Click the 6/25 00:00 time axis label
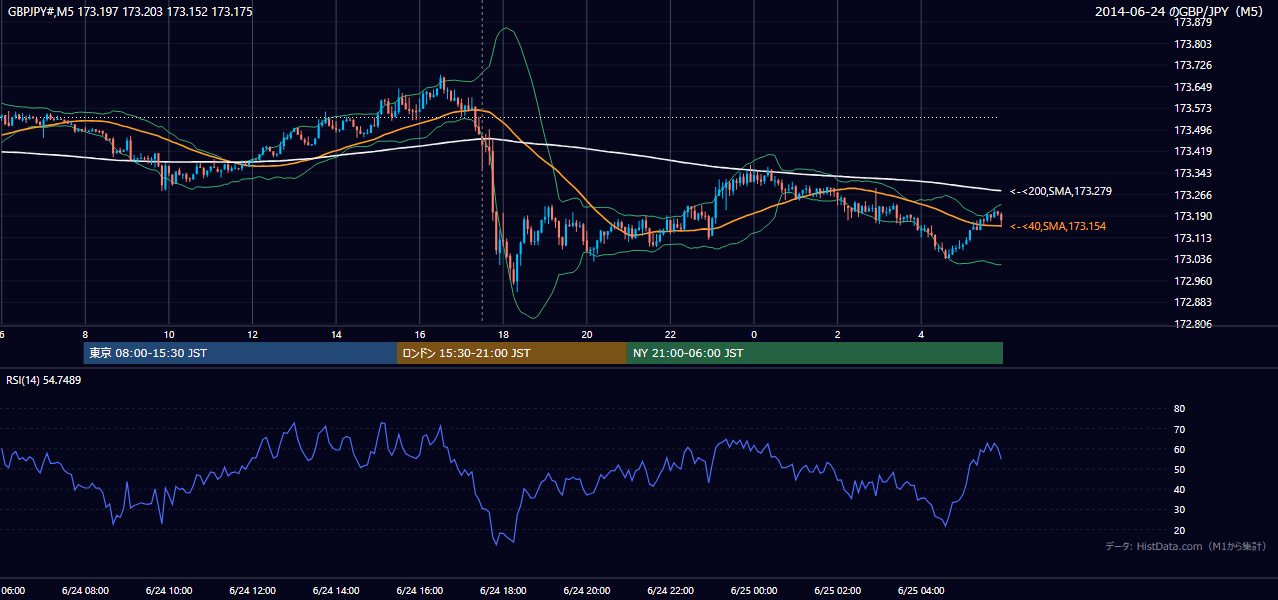The image size is (1278, 600). point(753,591)
